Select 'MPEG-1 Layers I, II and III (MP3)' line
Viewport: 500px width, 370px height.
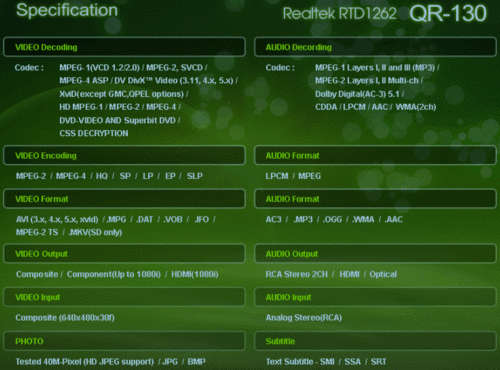click(x=377, y=68)
